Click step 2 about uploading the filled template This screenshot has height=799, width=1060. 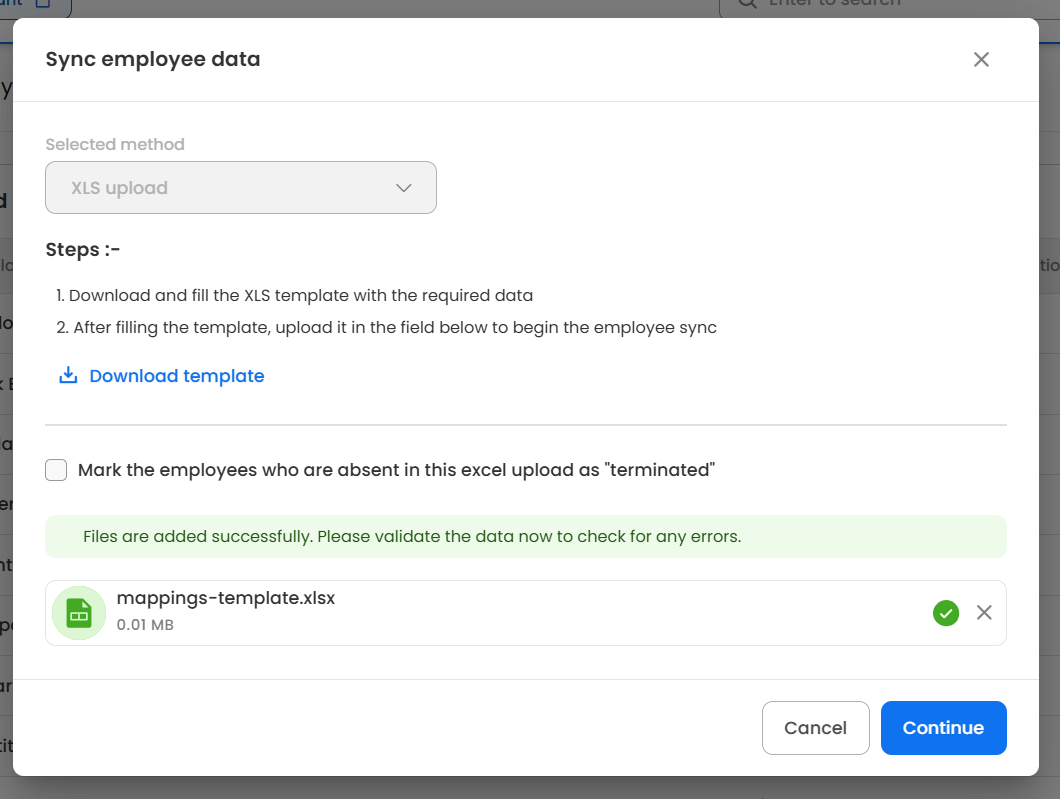tap(387, 327)
